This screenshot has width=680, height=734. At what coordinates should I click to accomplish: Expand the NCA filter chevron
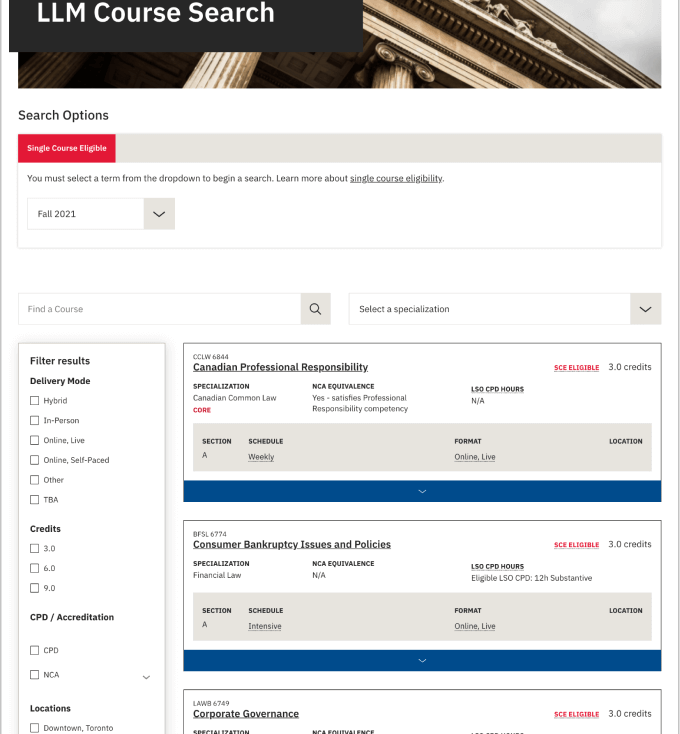point(146,677)
